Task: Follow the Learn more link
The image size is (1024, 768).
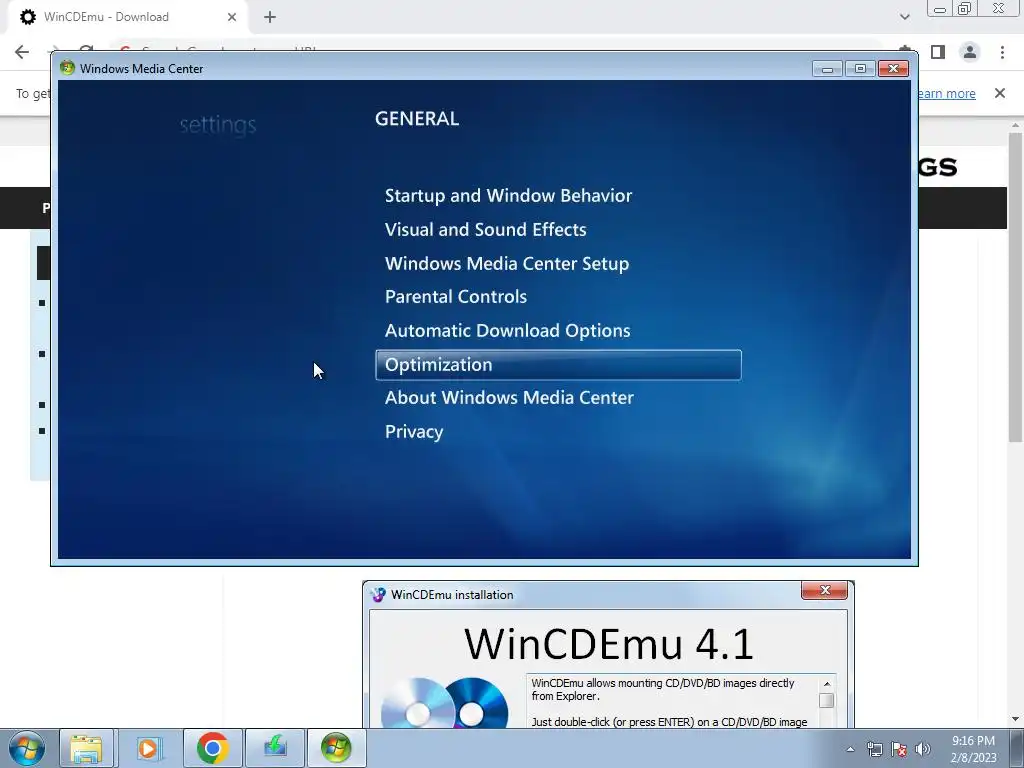Action: click(x=946, y=93)
